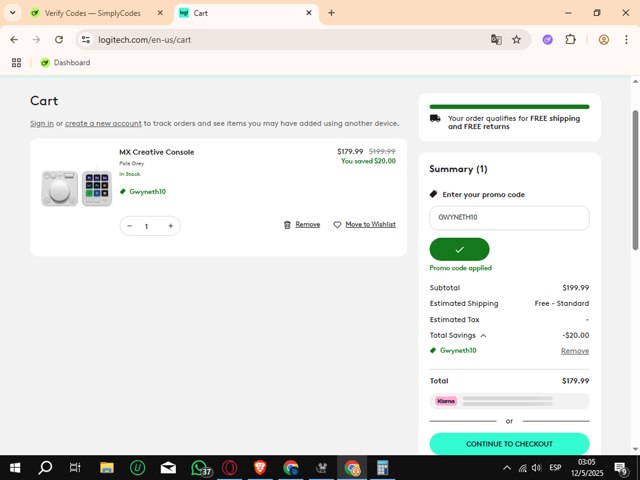Reload the Logitech cart page
Image resolution: width=640 pixels, height=480 pixels.
click(x=59, y=40)
